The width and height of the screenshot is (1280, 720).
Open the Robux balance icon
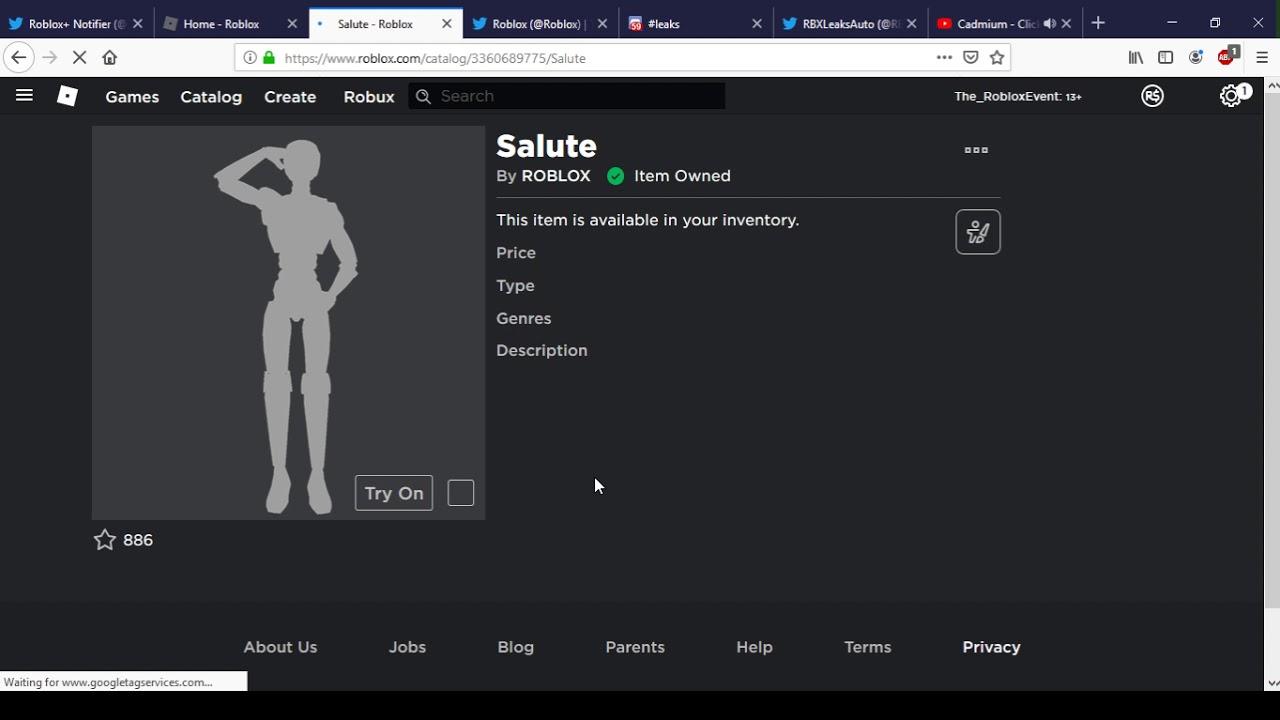click(x=1153, y=96)
